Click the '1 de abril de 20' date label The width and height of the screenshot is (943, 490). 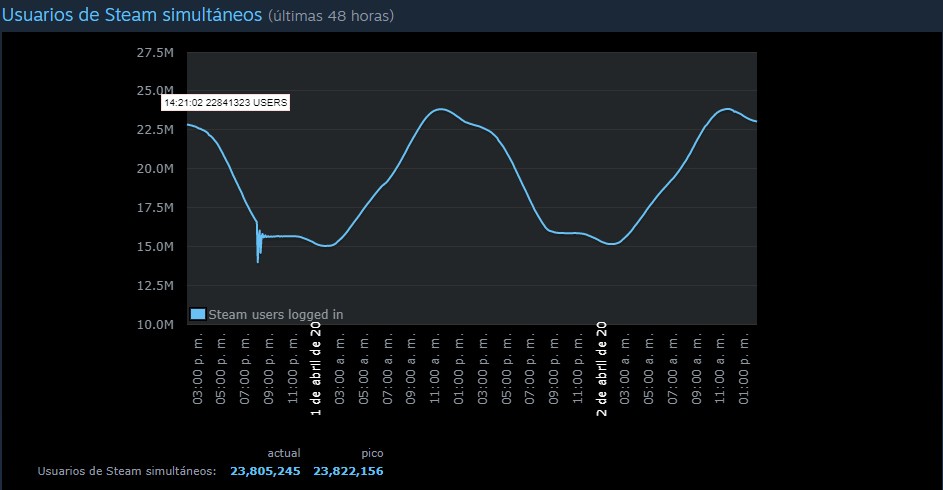coord(316,369)
